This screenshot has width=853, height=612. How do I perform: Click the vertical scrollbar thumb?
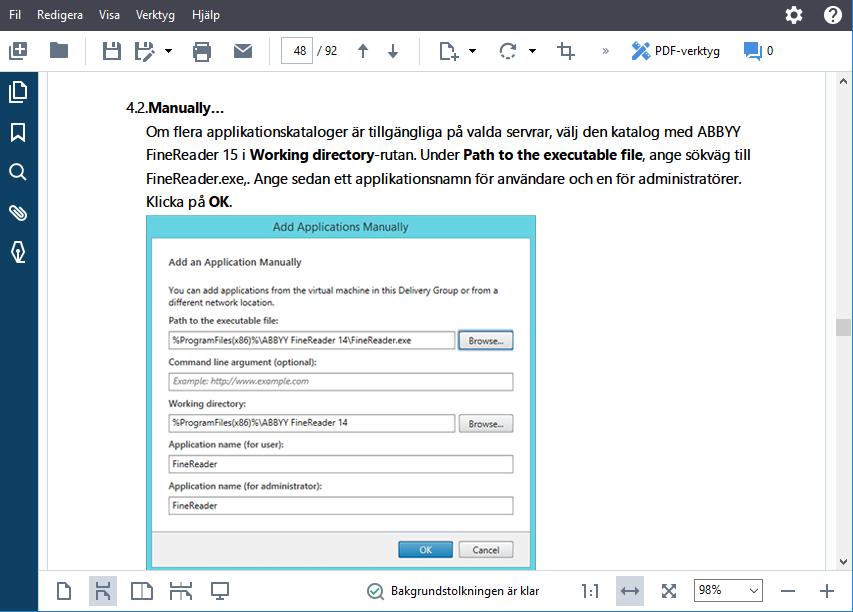[x=843, y=327]
